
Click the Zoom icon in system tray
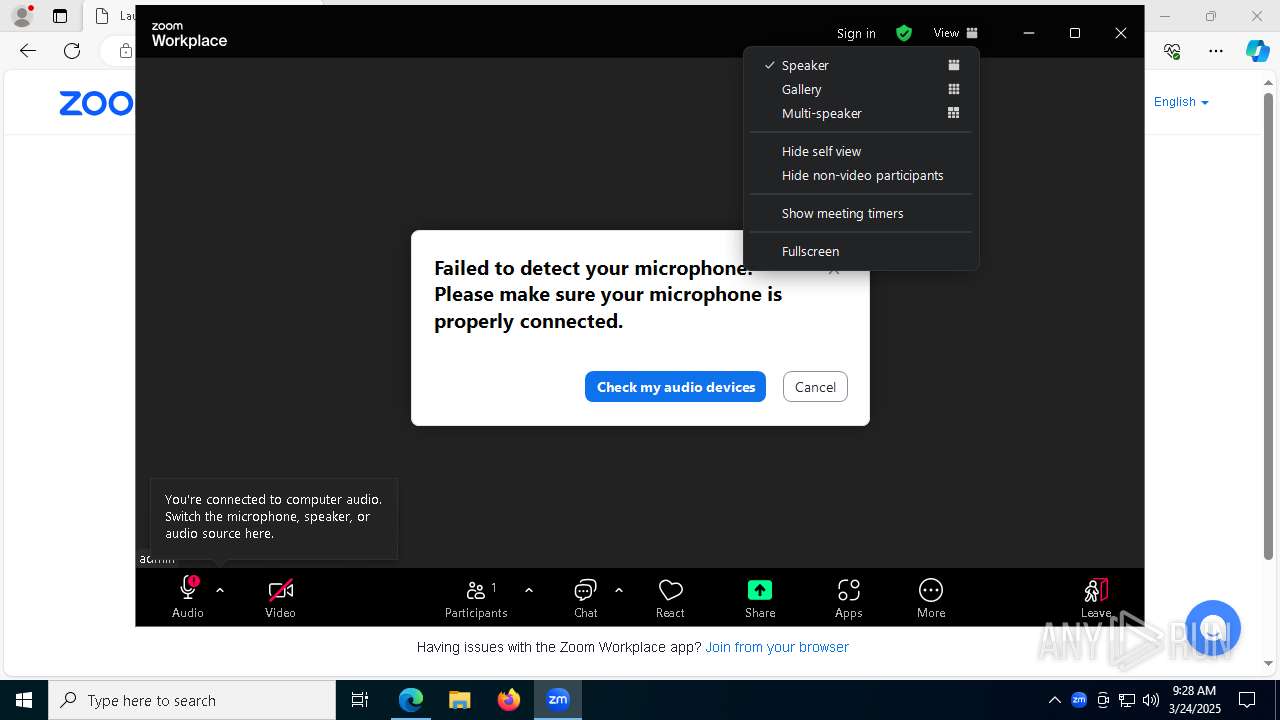coord(1079,700)
